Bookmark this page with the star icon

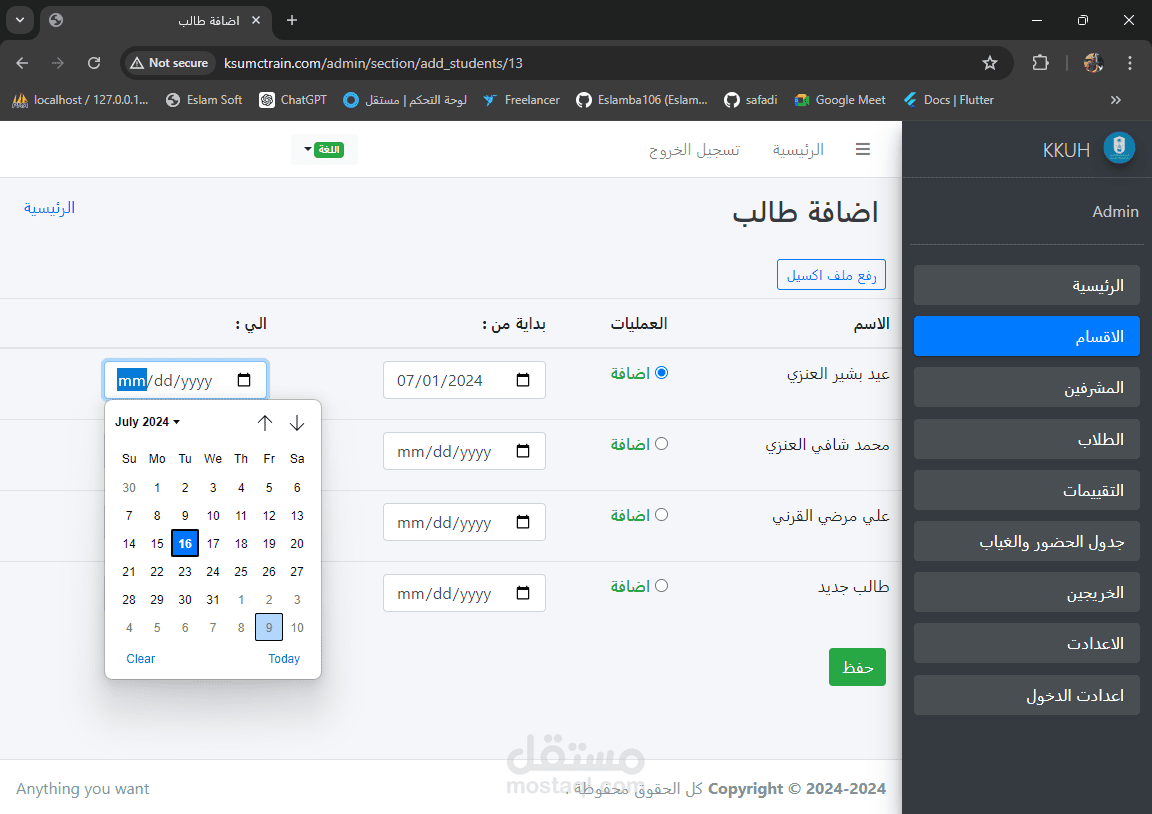[x=990, y=63]
